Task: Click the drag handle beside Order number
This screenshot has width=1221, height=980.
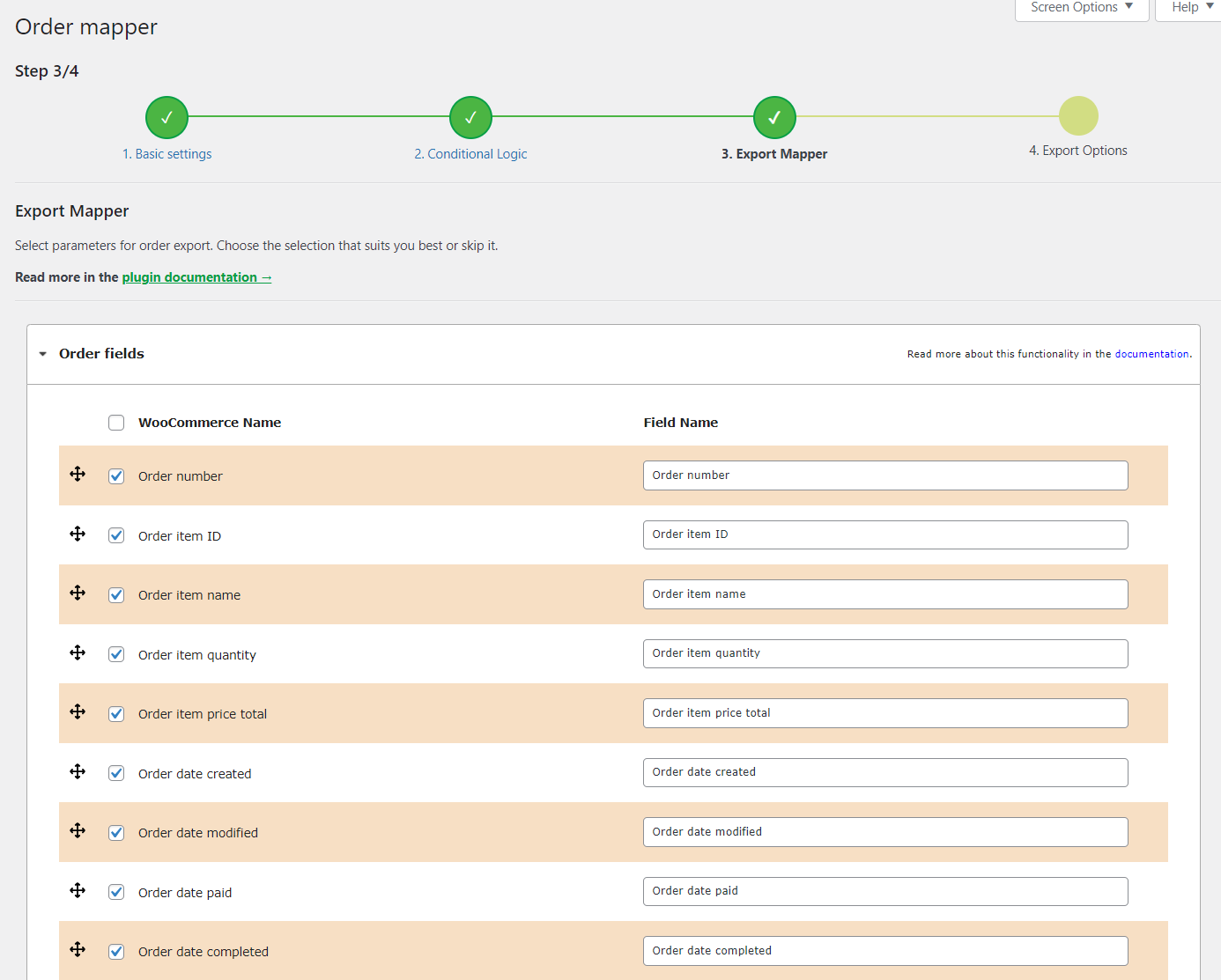Action: [x=78, y=474]
